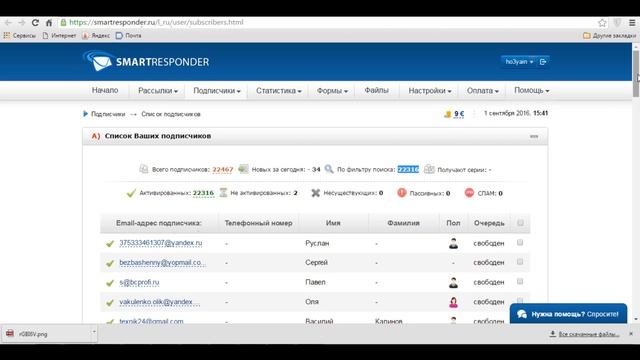Image resolution: width=640 pixels, height=360 pixels.
Task: Click the highlighted filter count 22316
Action: [408, 169]
